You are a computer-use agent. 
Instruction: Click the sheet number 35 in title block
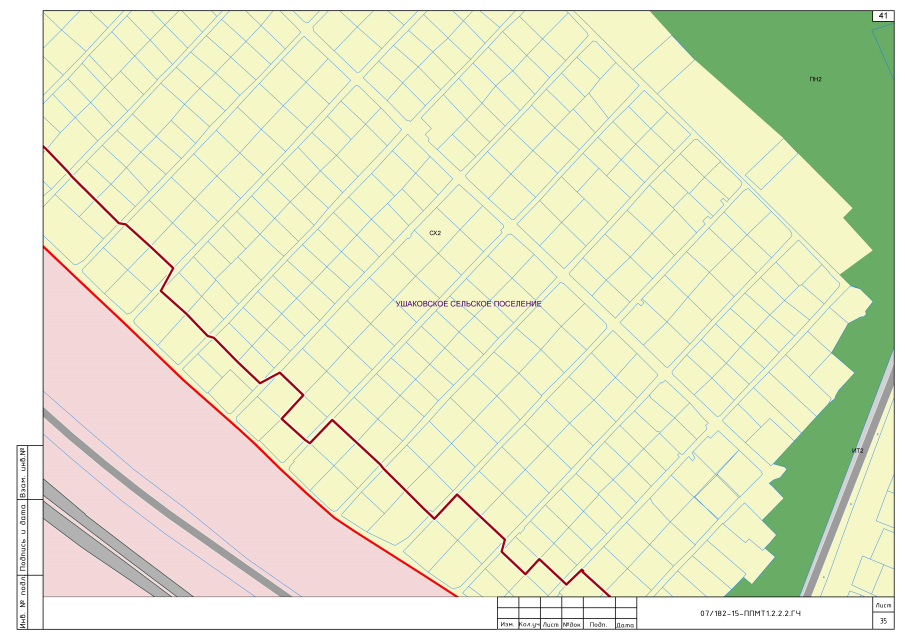click(x=883, y=621)
